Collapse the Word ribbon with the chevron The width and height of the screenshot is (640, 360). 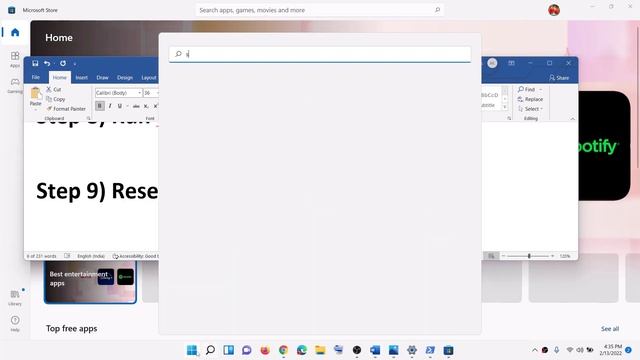[x=572, y=118]
